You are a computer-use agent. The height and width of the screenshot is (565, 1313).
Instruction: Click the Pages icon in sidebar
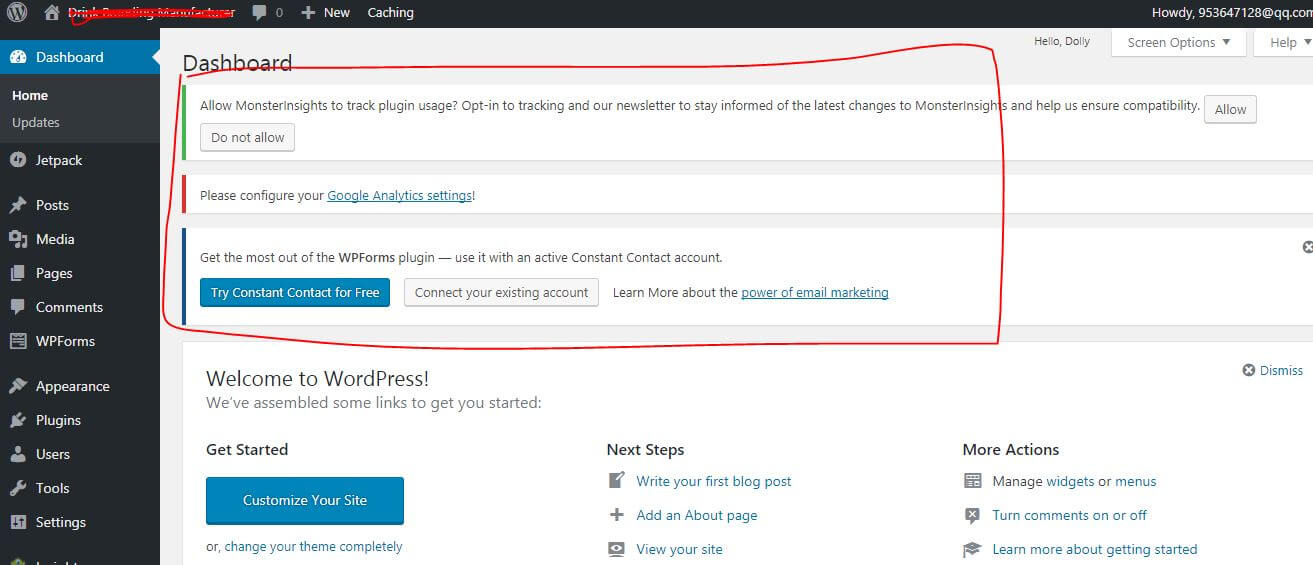pyautogui.click(x=18, y=273)
